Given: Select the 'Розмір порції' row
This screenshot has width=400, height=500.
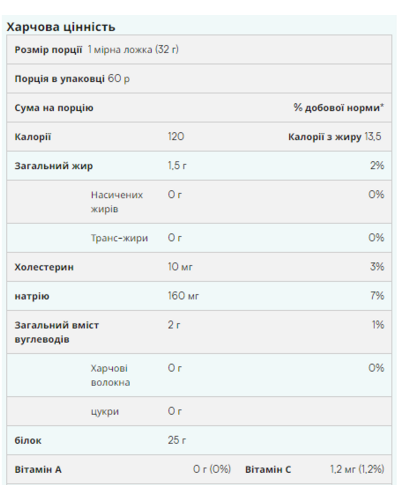Looking at the screenshot, I should pos(199,50).
